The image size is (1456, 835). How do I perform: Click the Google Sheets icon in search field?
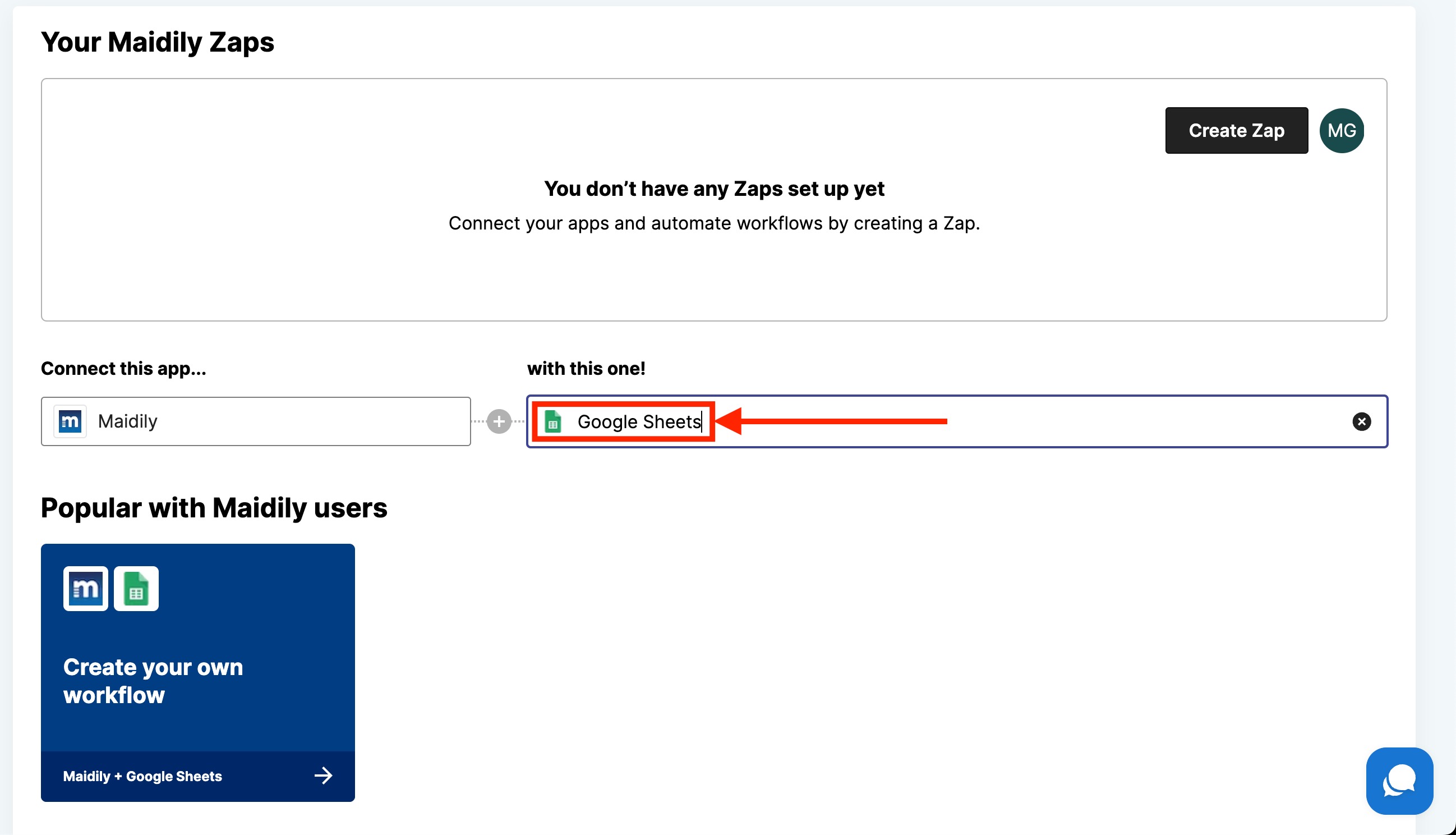pyautogui.click(x=553, y=421)
